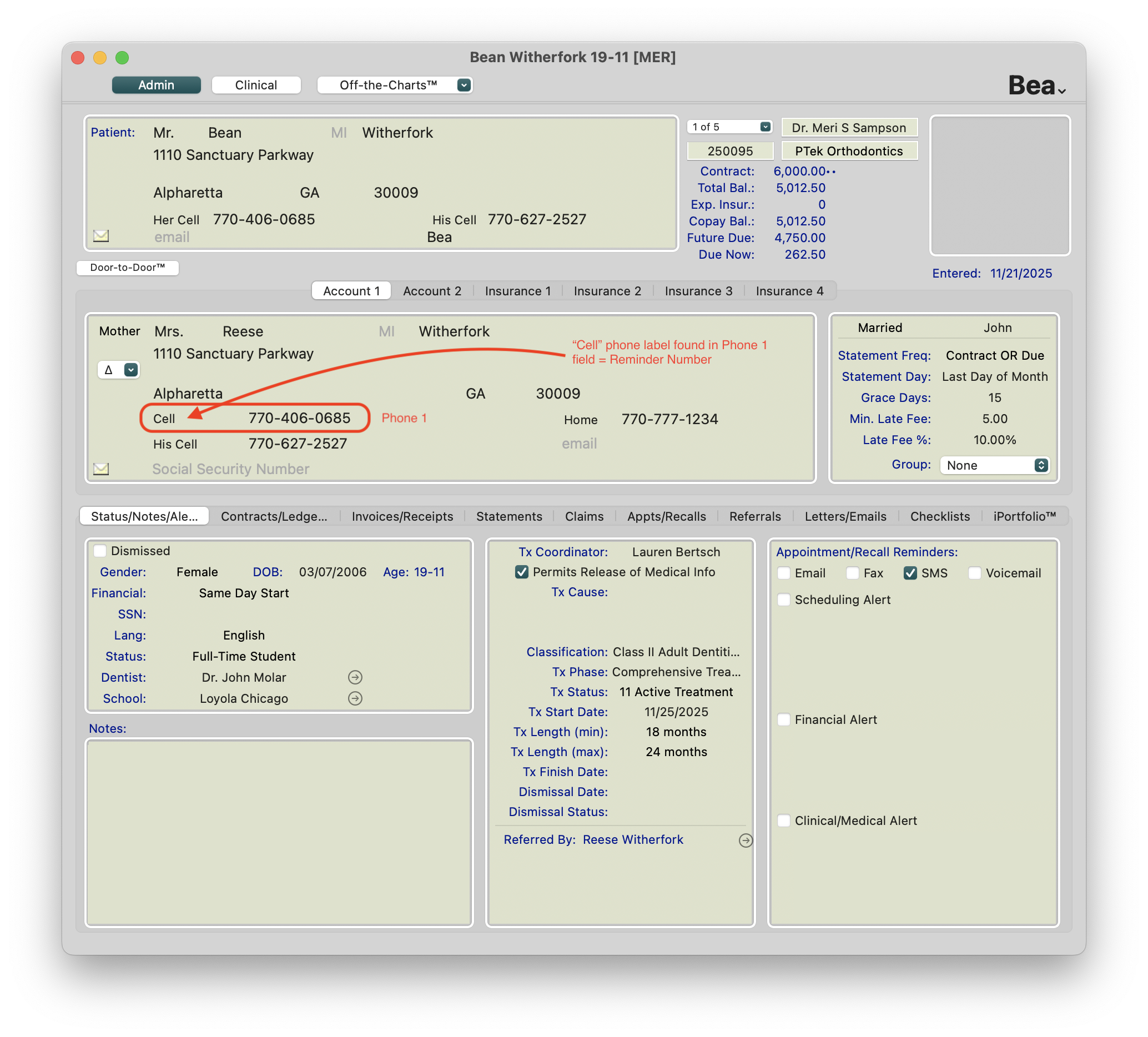The width and height of the screenshot is (1148, 1037).
Task: Uncheck Permits Release of Medical Info
Action: coord(521,572)
